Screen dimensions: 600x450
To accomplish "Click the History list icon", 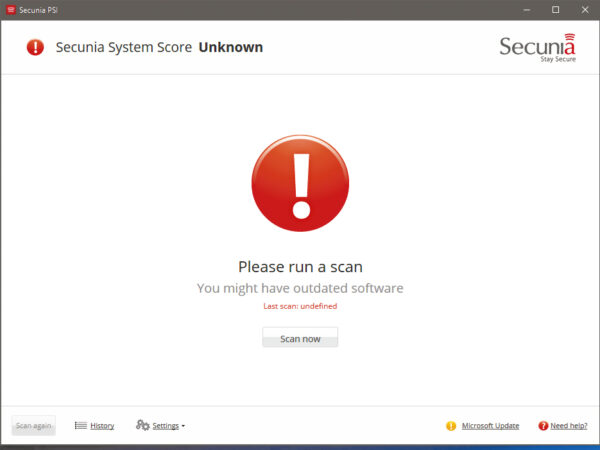I will 80,425.
